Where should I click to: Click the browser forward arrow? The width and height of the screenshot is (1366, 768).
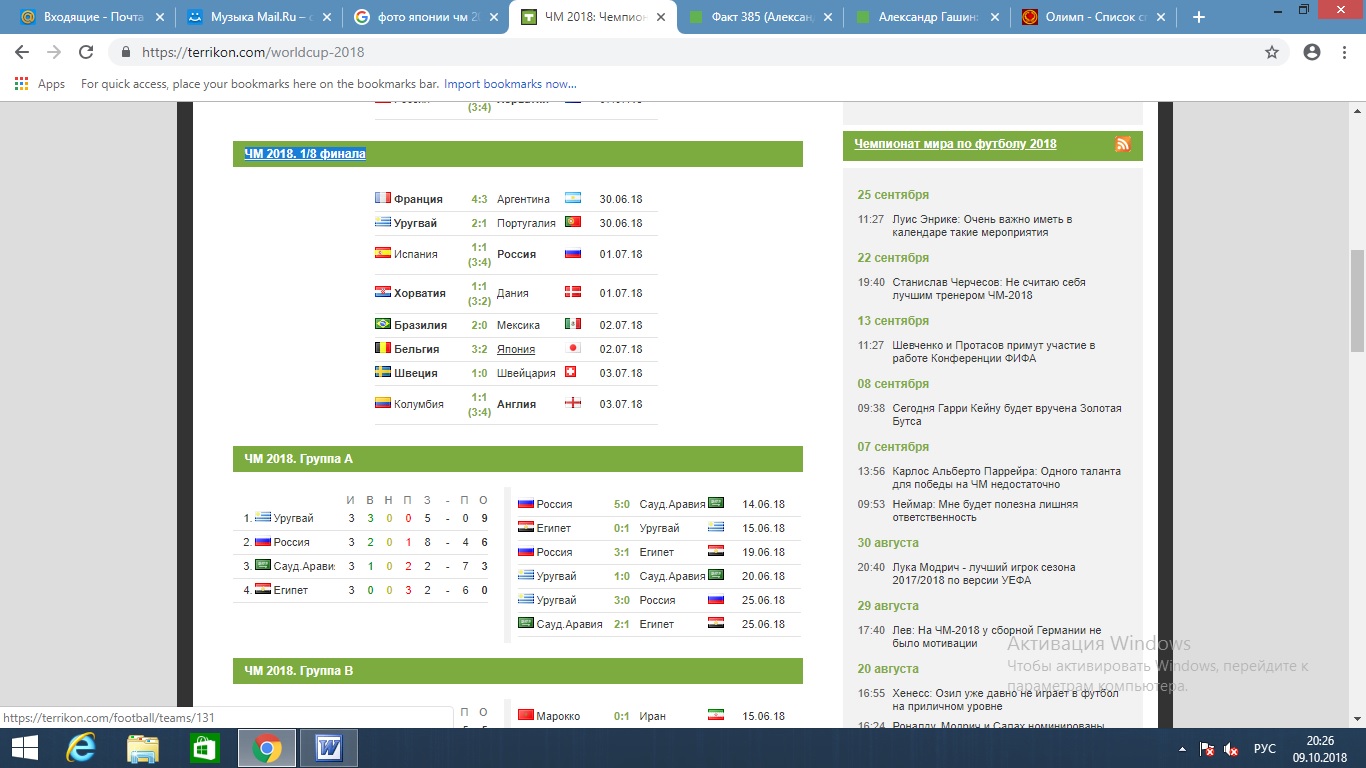pos(54,52)
